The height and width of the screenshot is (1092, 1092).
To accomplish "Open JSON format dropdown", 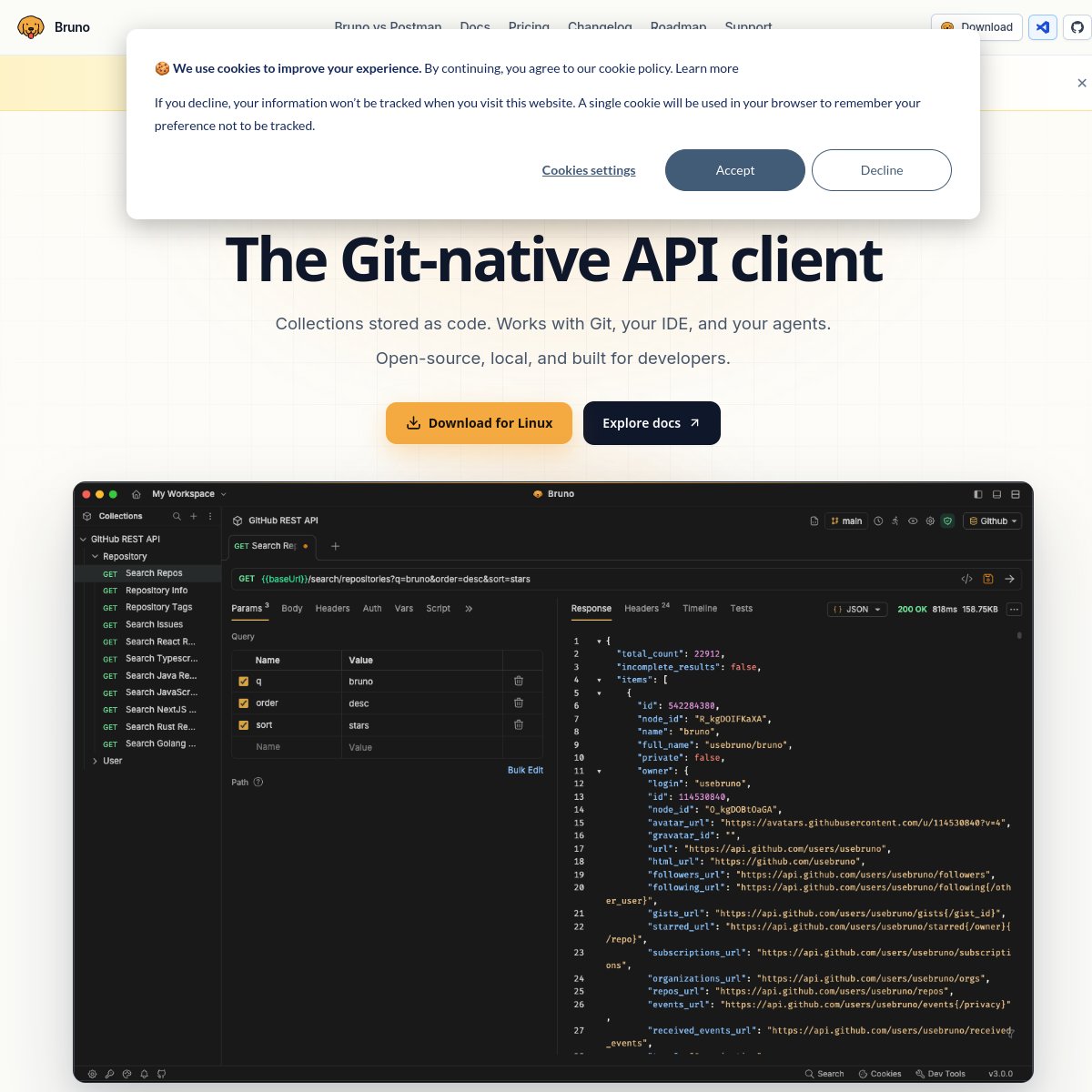I will tap(857, 610).
